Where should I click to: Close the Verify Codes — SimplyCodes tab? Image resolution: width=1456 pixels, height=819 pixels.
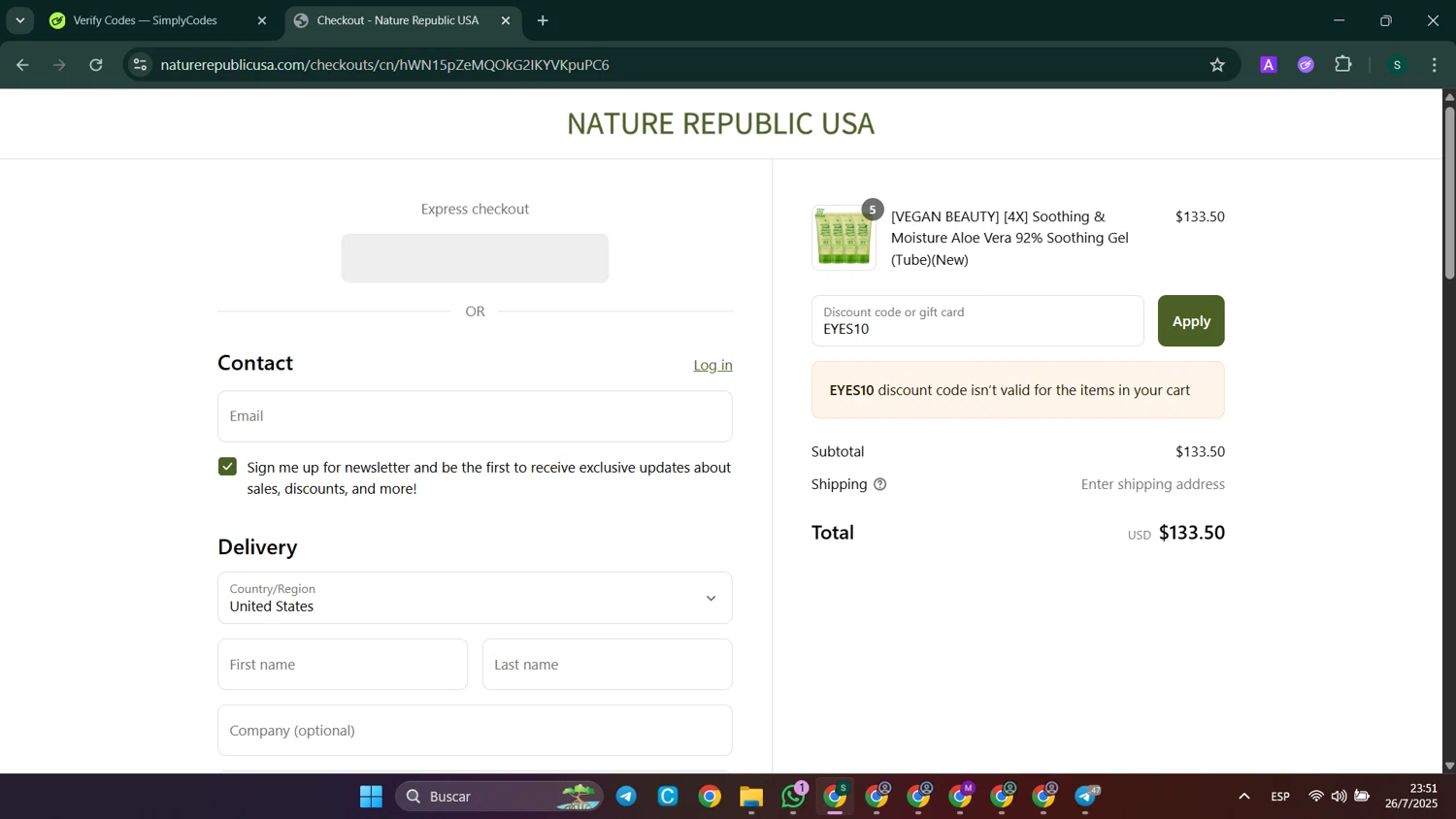click(261, 20)
